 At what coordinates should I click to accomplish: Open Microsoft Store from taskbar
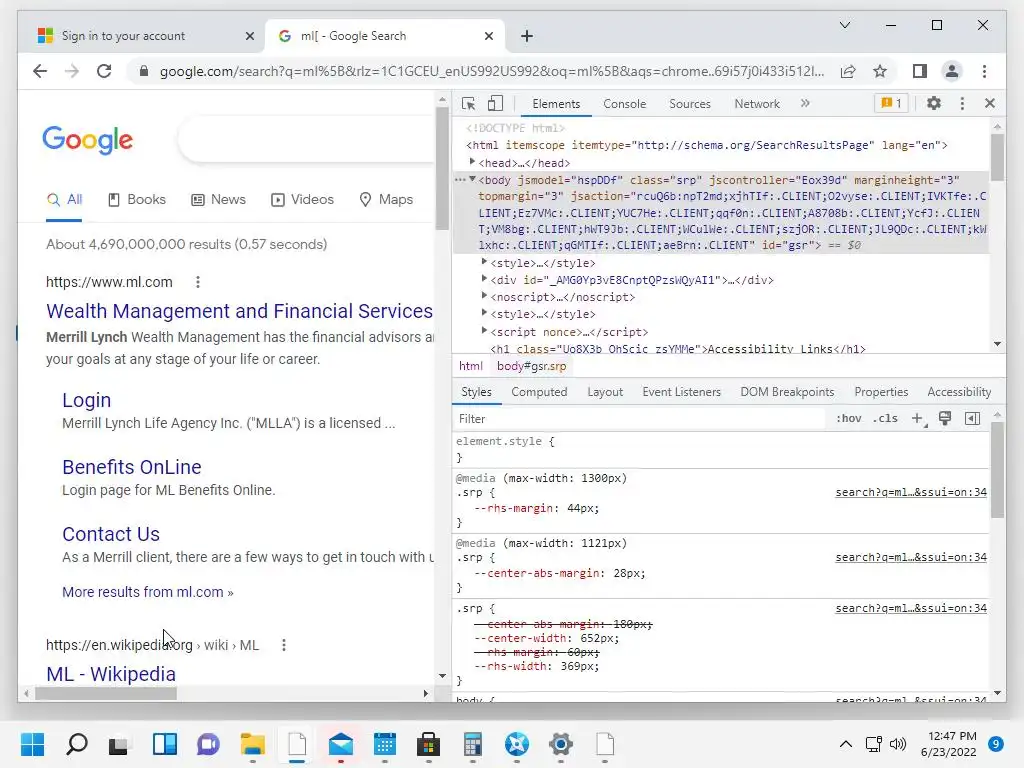(x=428, y=744)
